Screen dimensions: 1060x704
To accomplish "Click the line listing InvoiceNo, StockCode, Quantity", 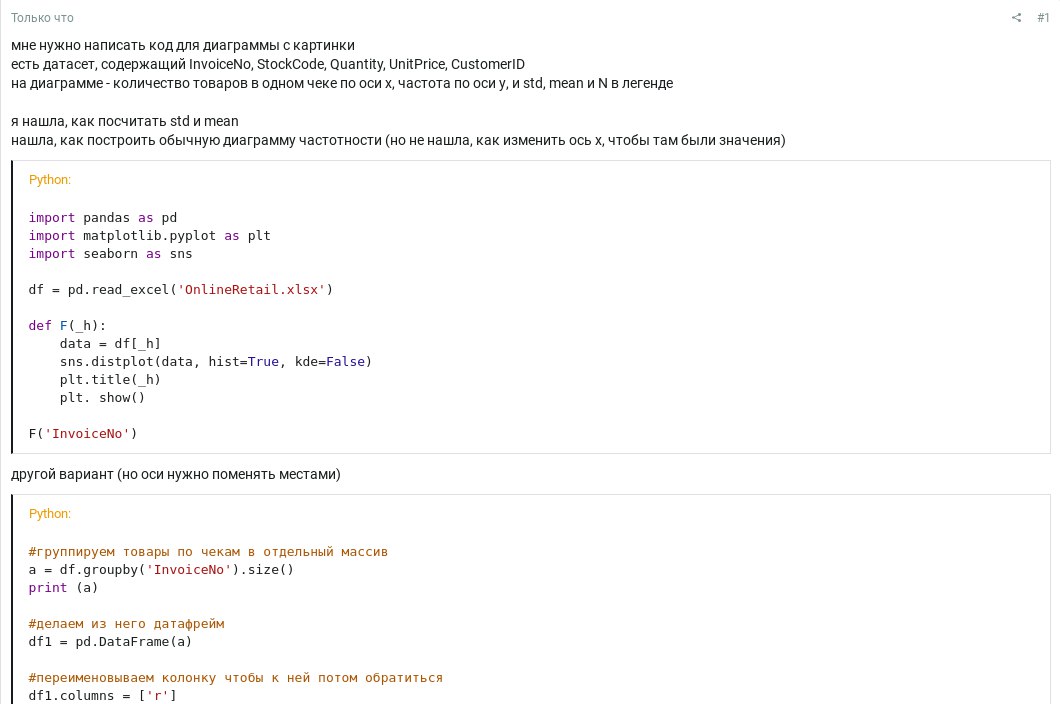I will (x=268, y=64).
